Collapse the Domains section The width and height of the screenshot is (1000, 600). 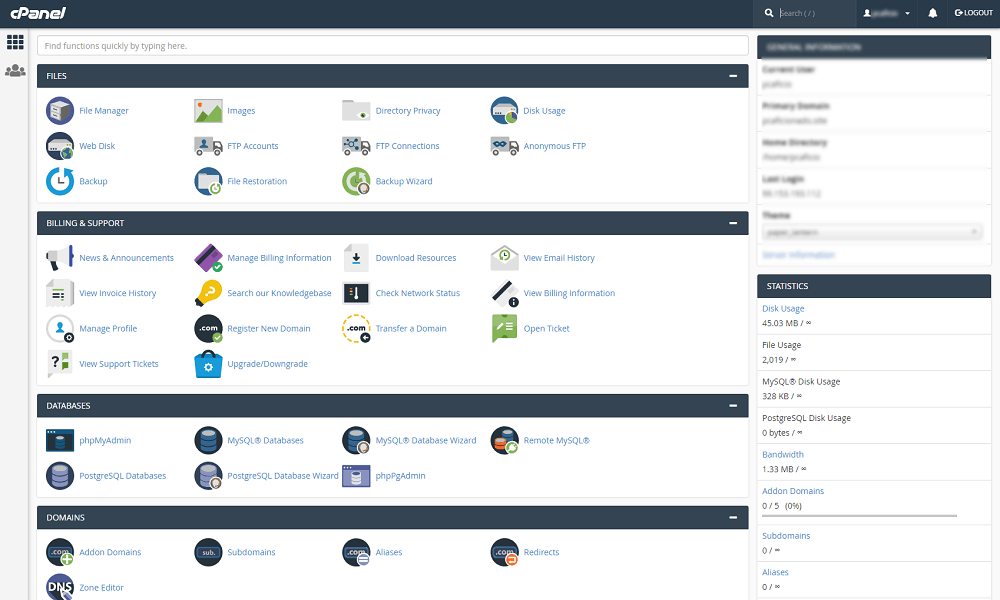[x=733, y=518]
